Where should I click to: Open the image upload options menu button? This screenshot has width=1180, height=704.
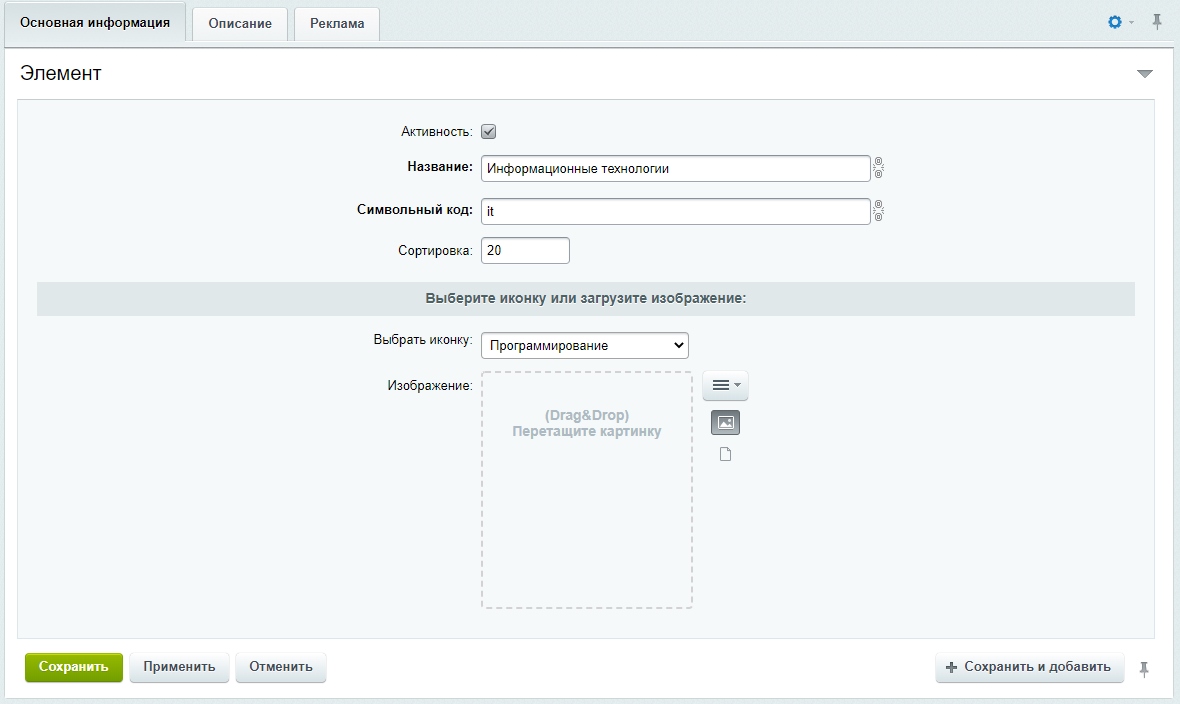725,386
